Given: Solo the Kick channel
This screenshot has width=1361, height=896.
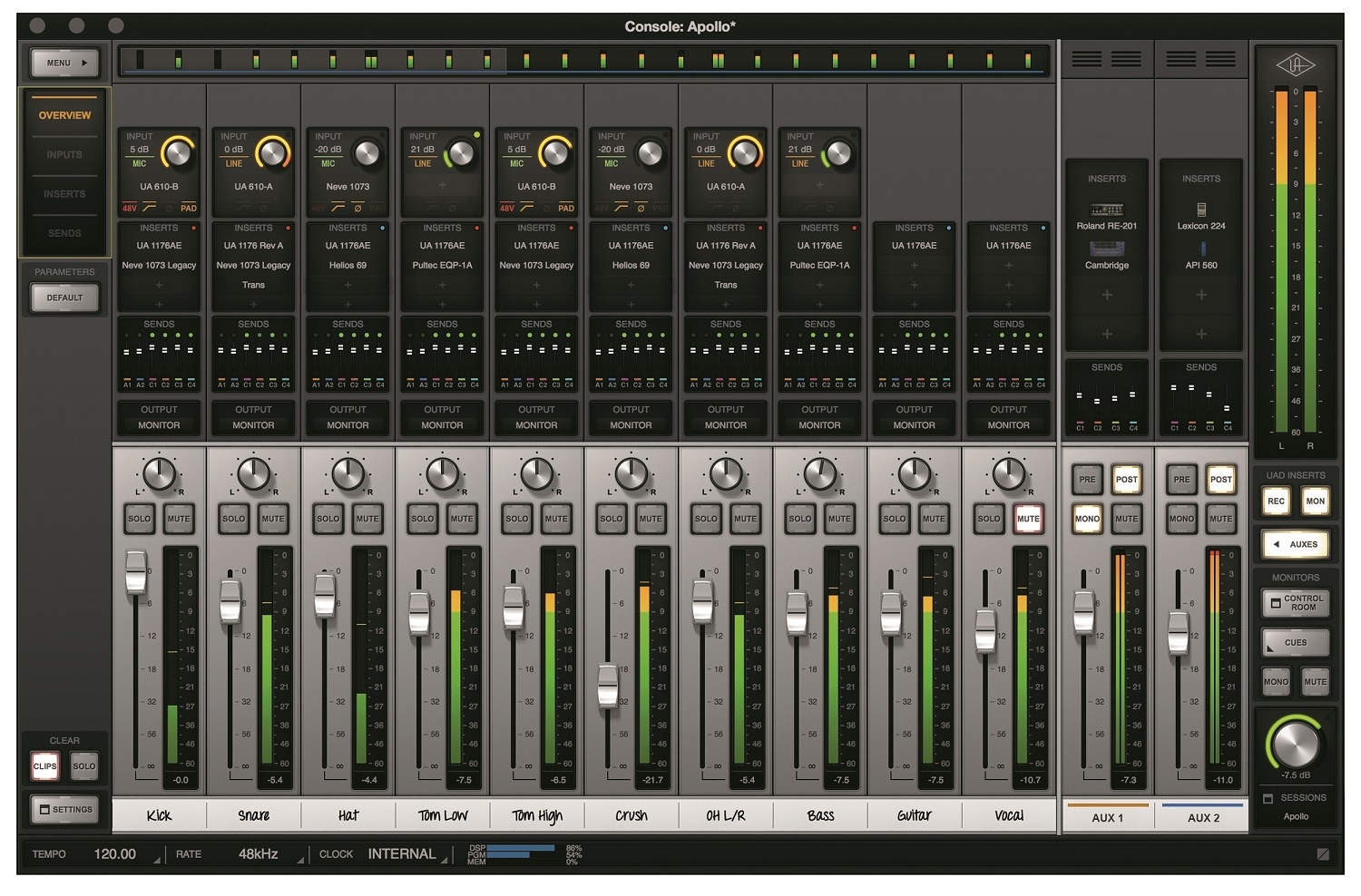Looking at the screenshot, I should coord(140,519).
